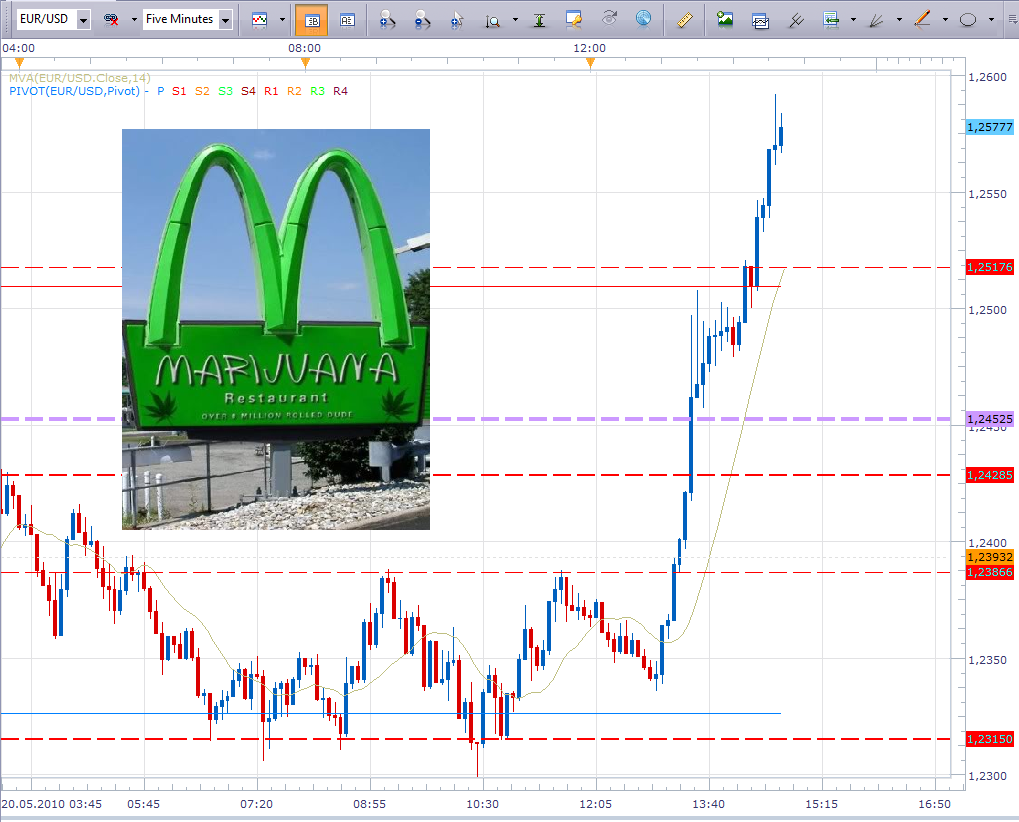
Task: Open the toolbar overflow options at far right
Action: 1012,19
